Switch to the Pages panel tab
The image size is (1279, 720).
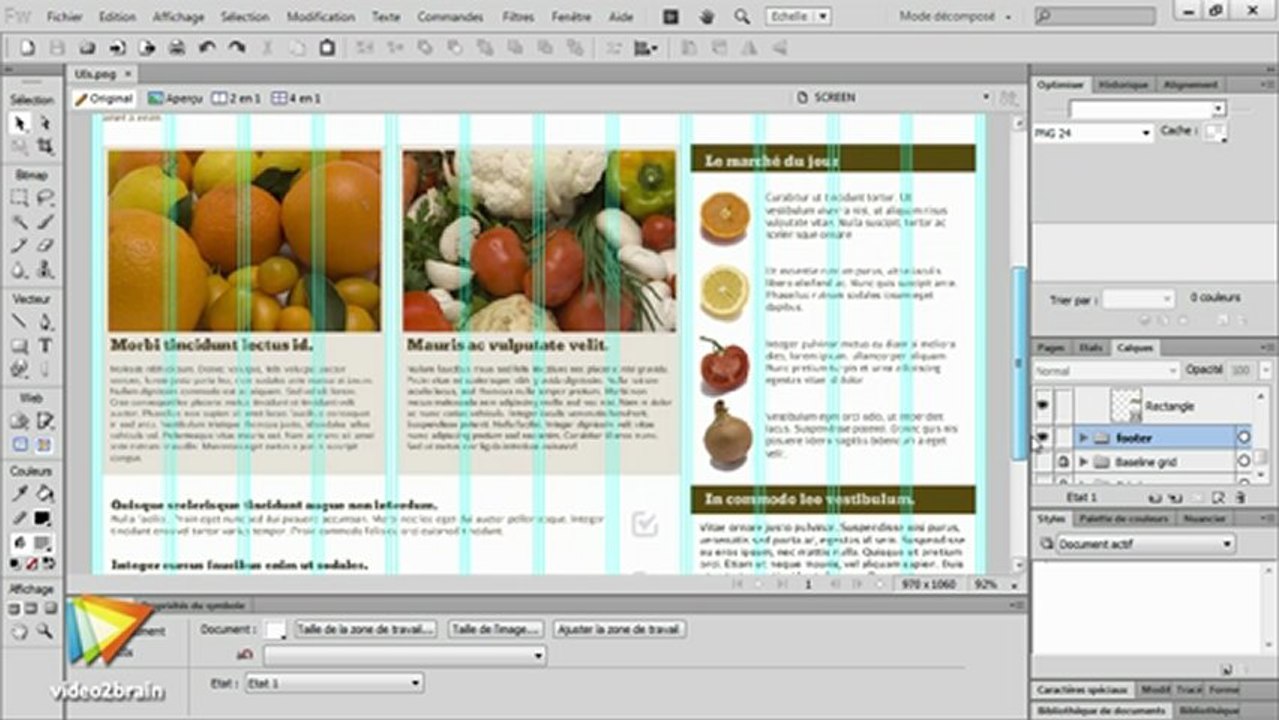[1051, 348]
